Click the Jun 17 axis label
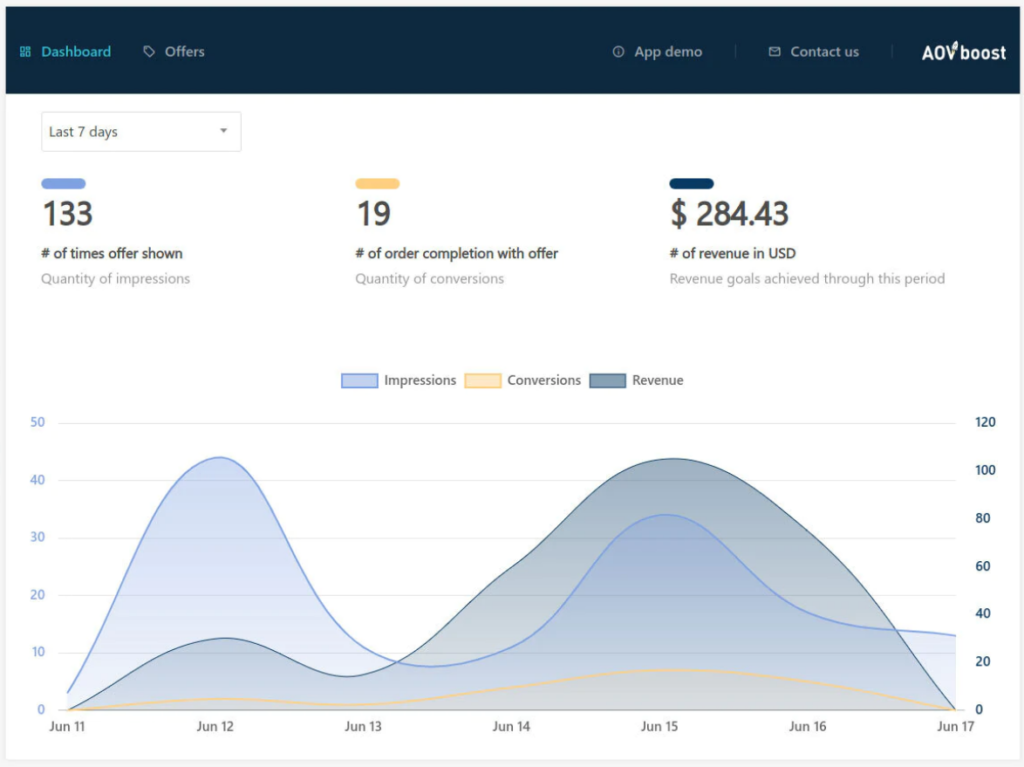Screen dimensions: 1024x767 (x=955, y=726)
